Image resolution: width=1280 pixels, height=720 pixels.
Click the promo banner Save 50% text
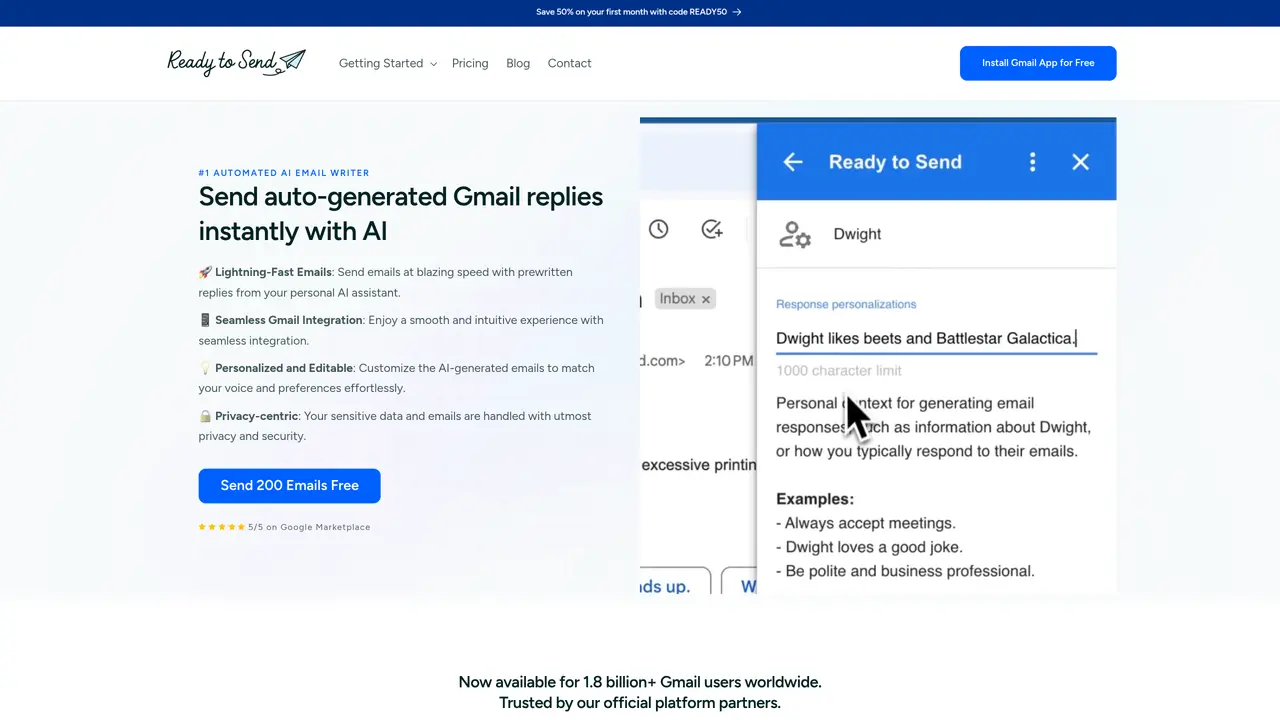click(x=631, y=12)
